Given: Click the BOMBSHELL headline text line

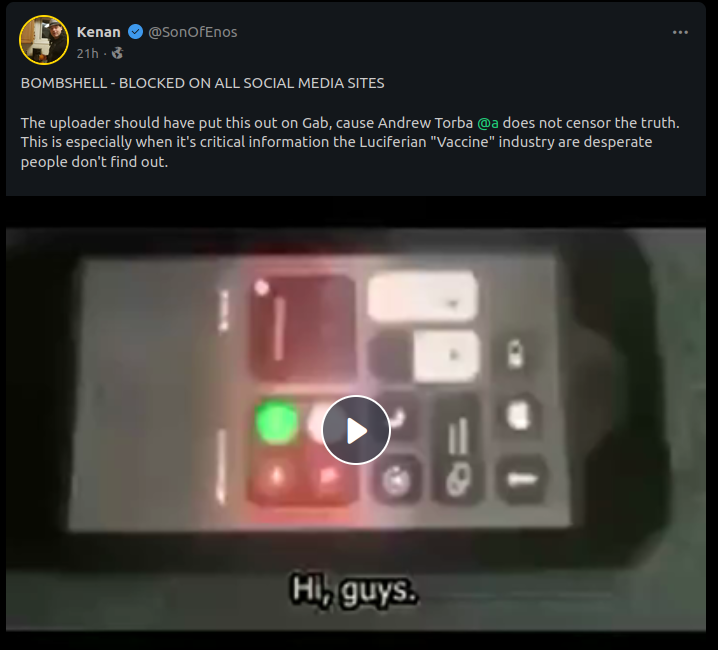Looking at the screenshot, I should (x=202, y=83).
